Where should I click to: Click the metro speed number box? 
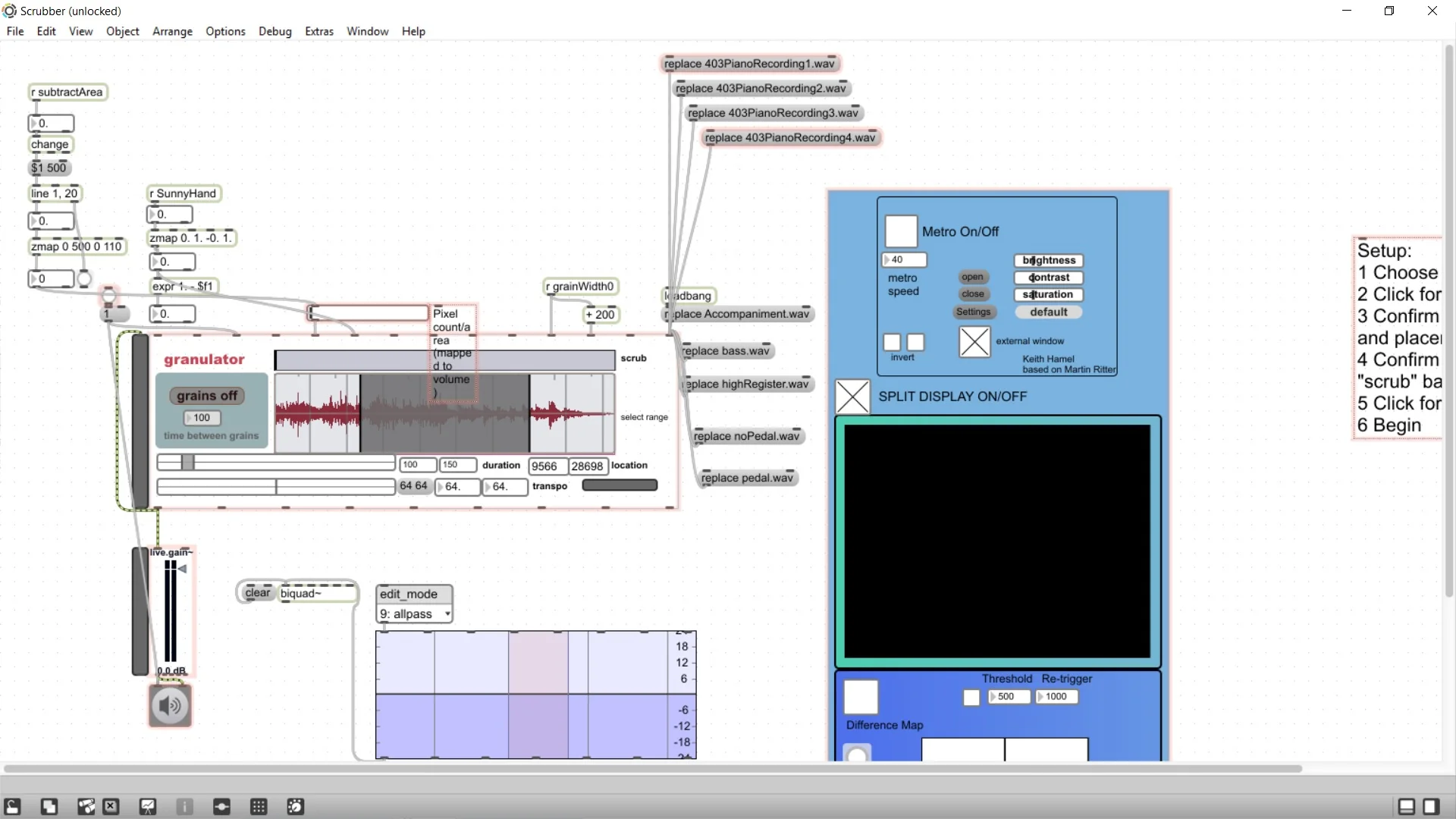(x=904, y=260)
